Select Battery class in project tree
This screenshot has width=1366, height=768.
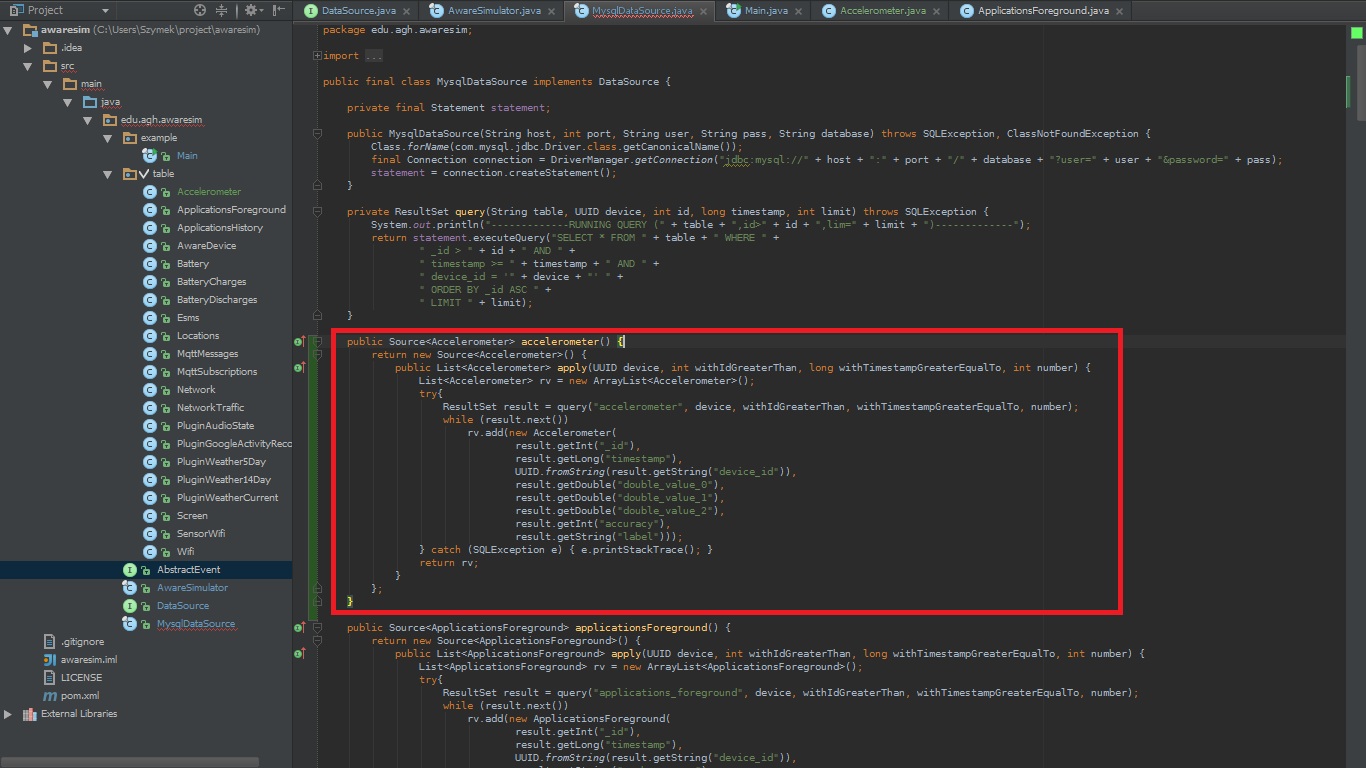193,264
